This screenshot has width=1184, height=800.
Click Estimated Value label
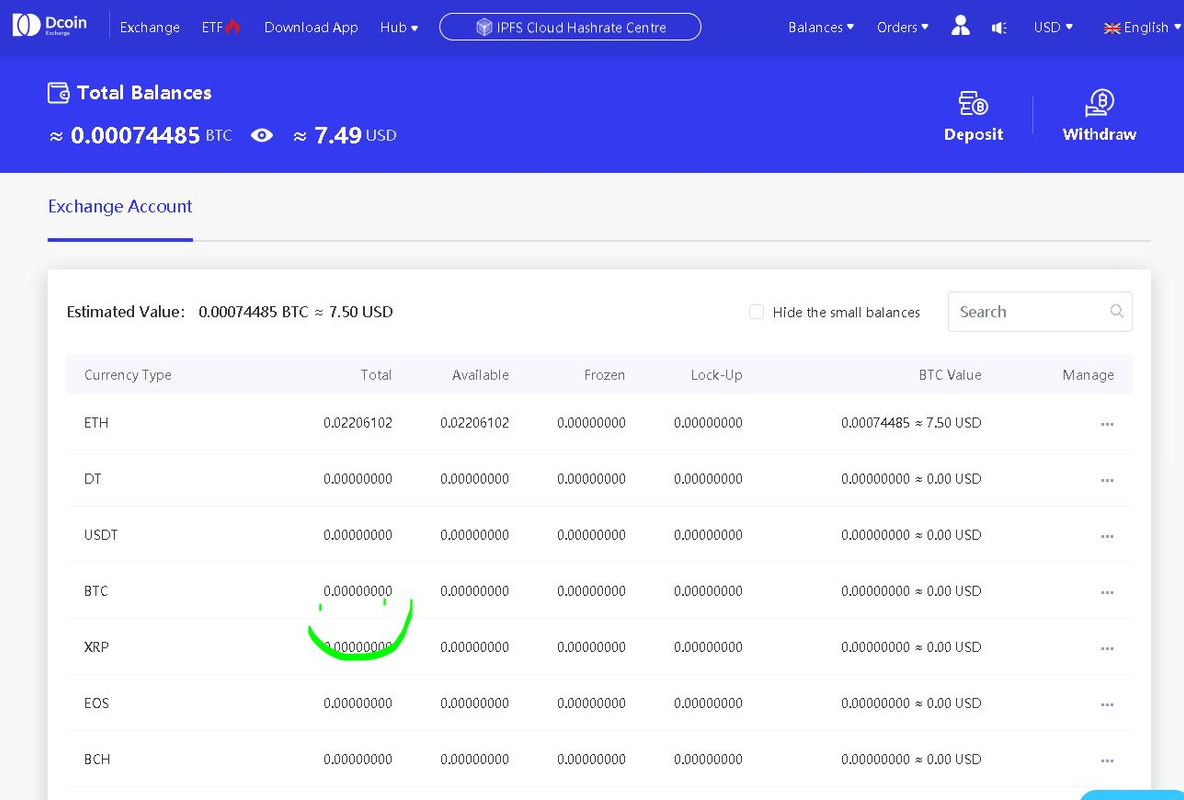coord(125,311)
